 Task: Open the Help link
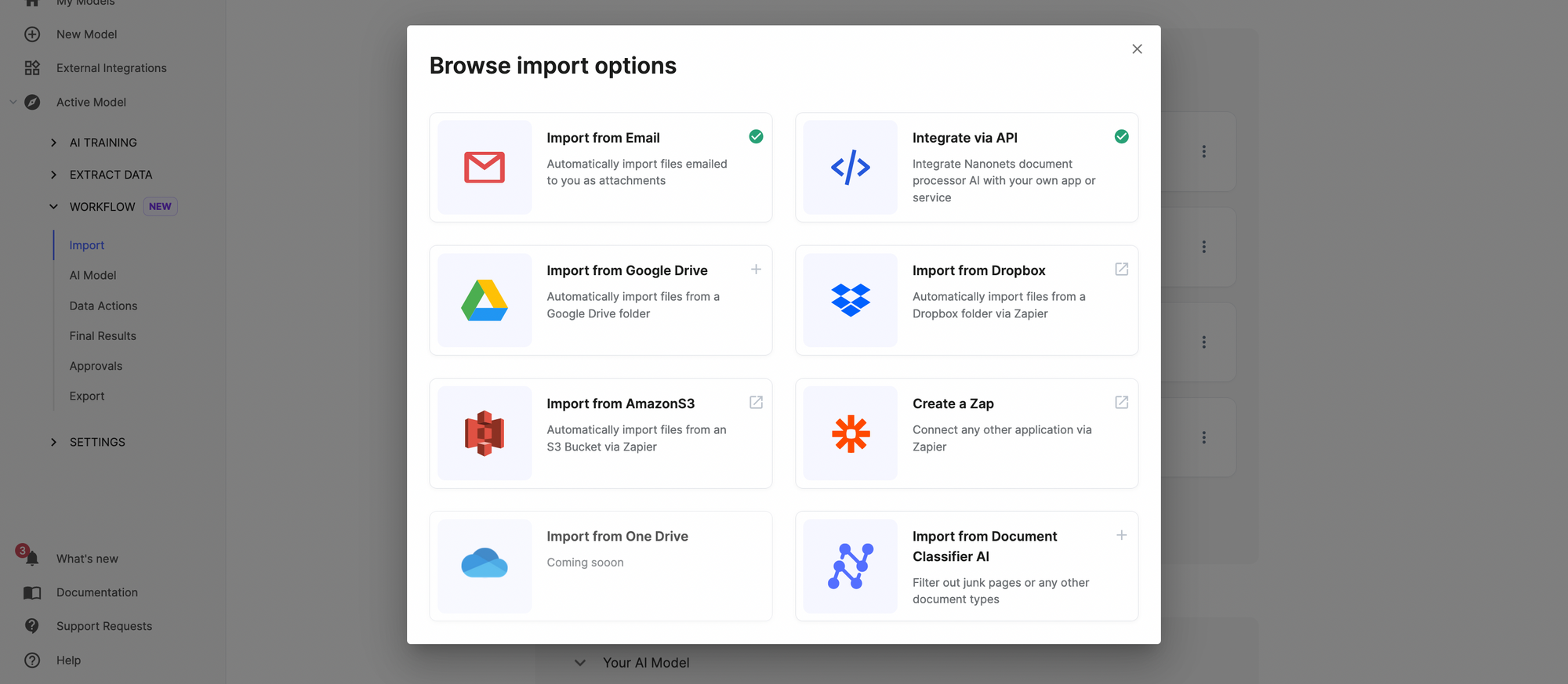[x=68, y=660]
